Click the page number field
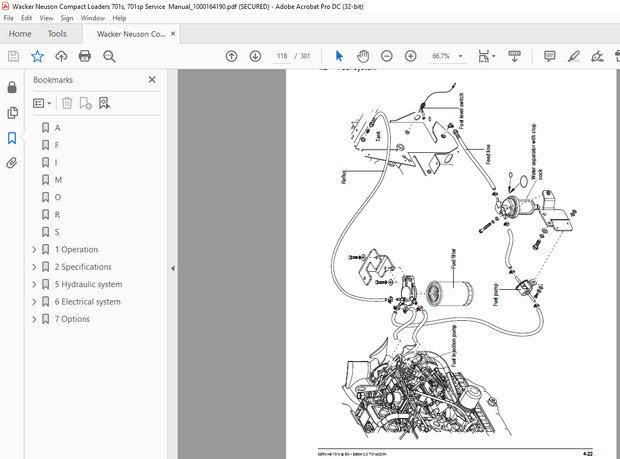 (282, 56)
